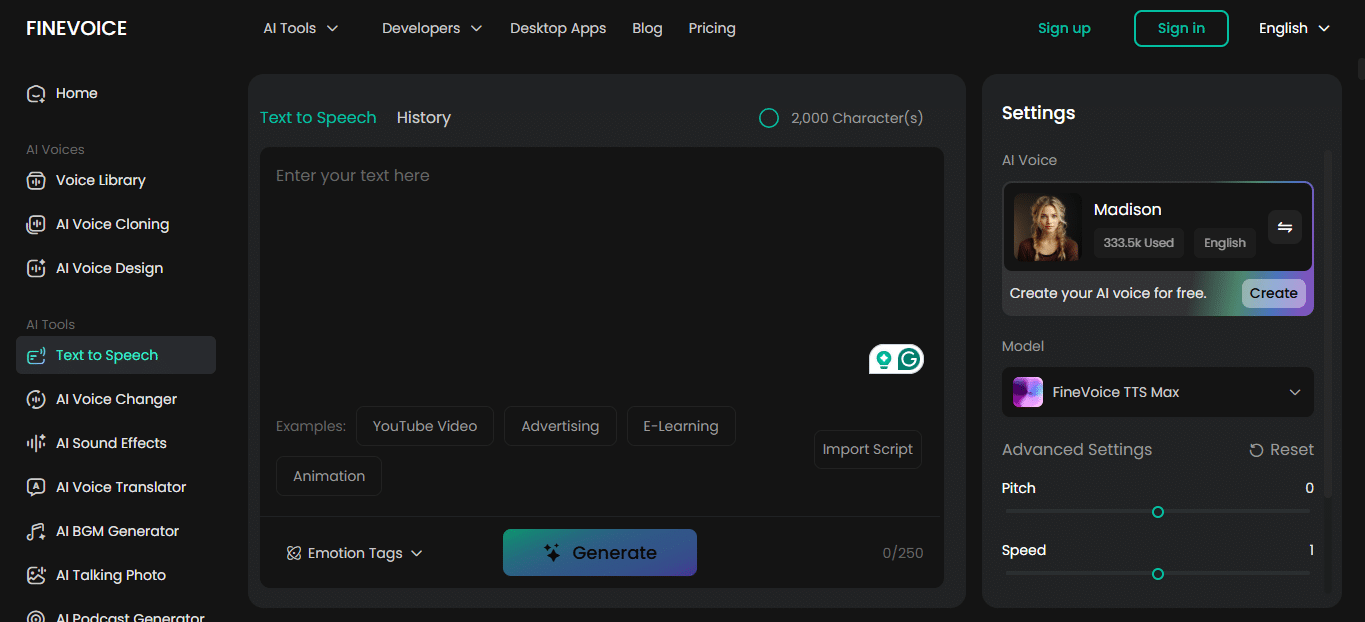Screen dimensions: 1365x622
Task: Expand the FineVoice TTS Max model dropdown
Action: 1158,392
